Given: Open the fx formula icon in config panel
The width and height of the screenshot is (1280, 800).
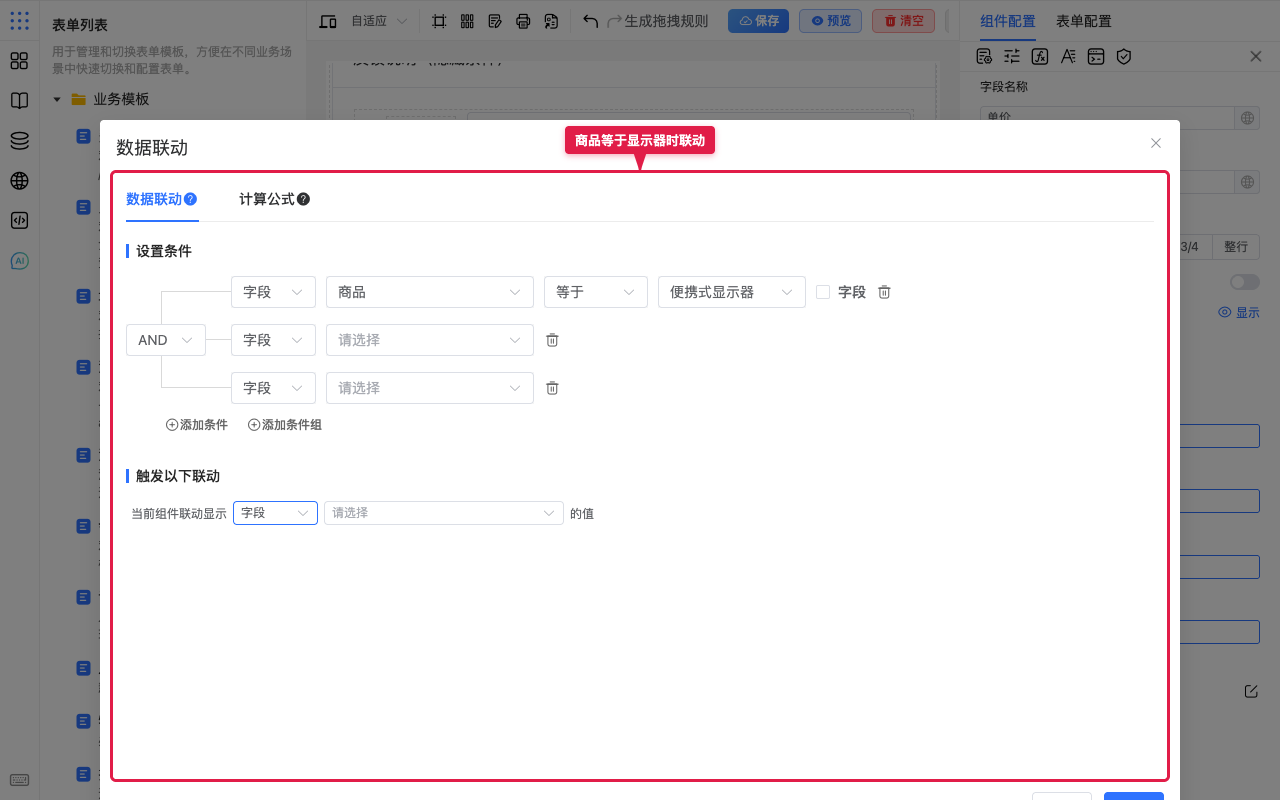Looking at the screenshot, I should point(1040,56).
